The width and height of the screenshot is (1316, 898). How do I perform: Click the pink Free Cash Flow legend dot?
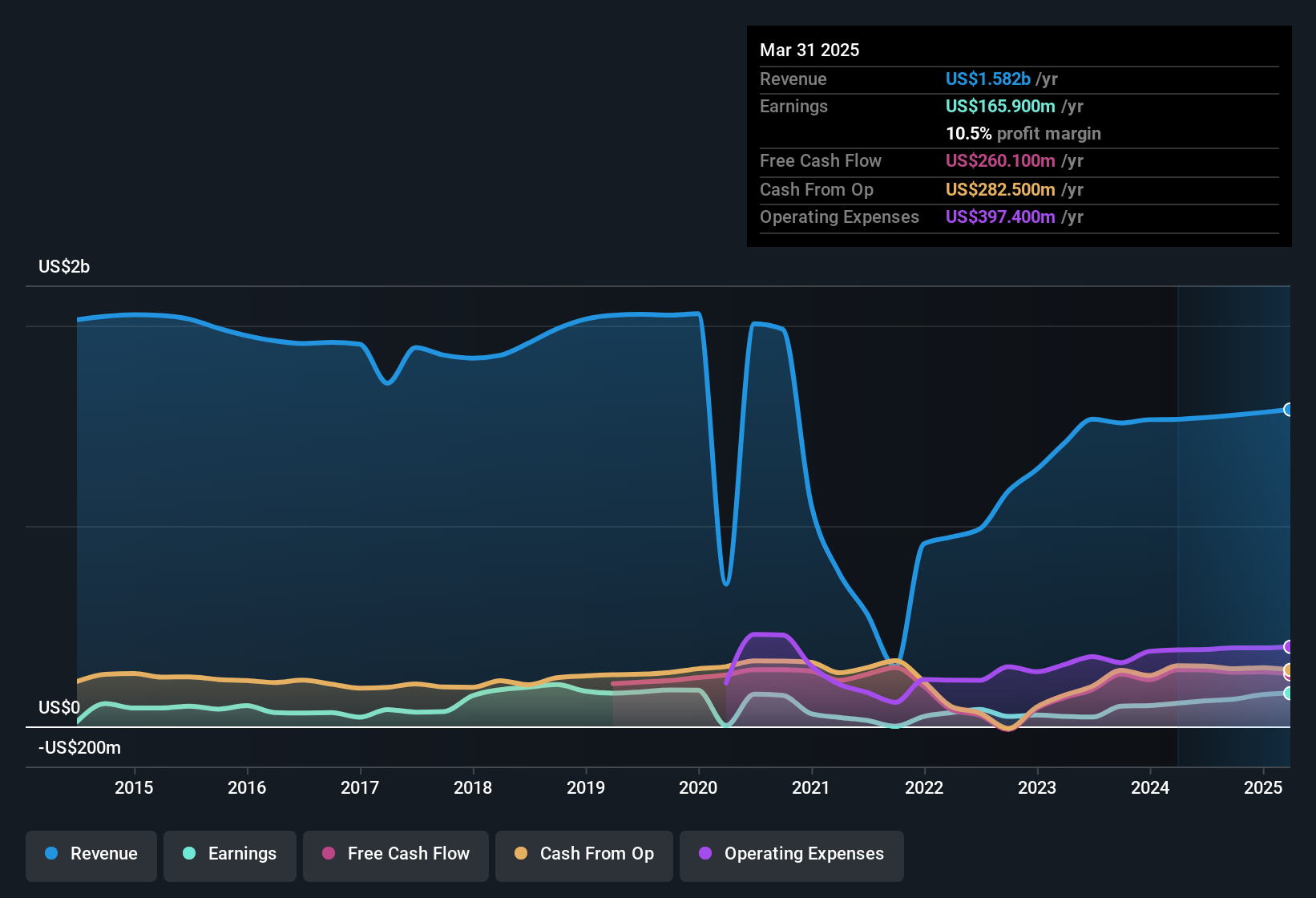[x=329, y=854]
